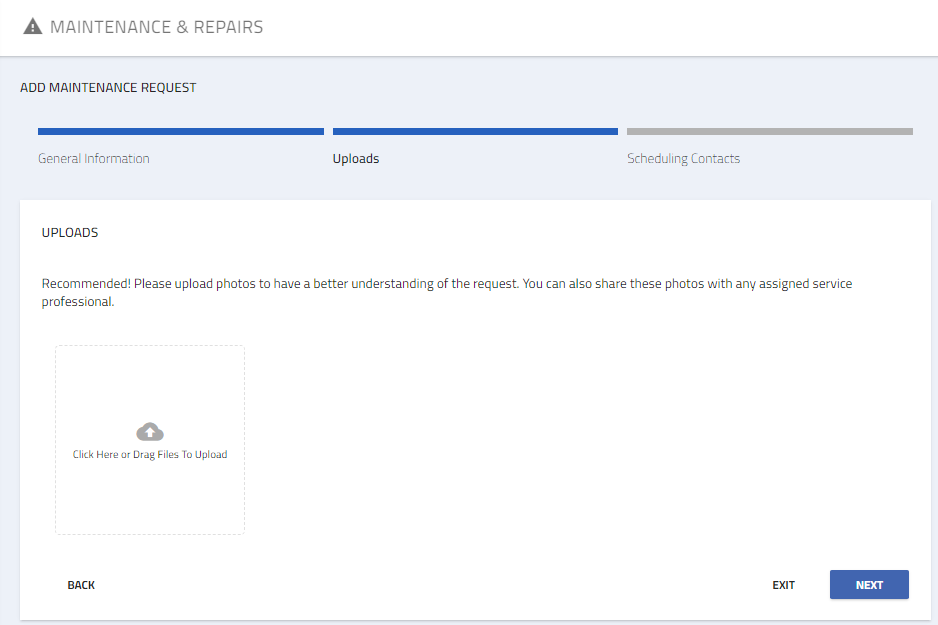This screenshot has width=938, height=625.
Task: Leave the request form via EXIT
Action: (784, 585)
